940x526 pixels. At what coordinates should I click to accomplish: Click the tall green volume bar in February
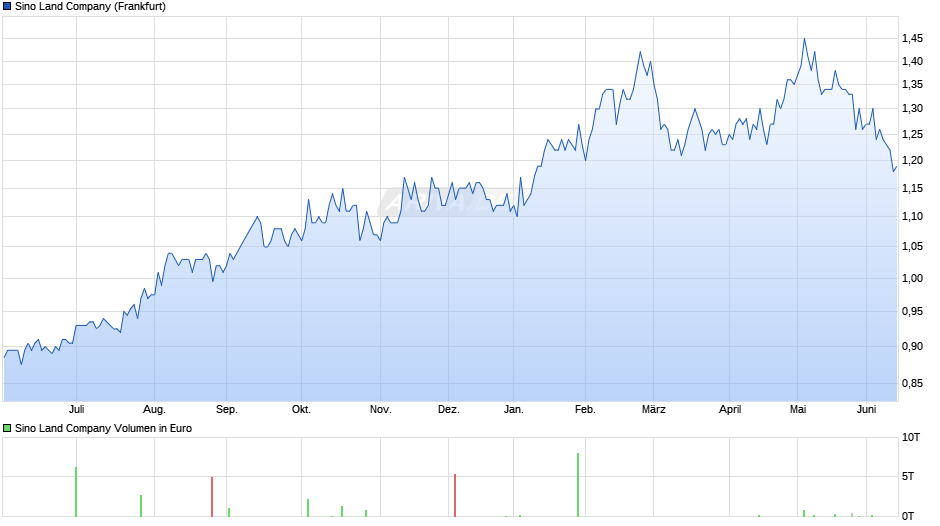(578, 485)
